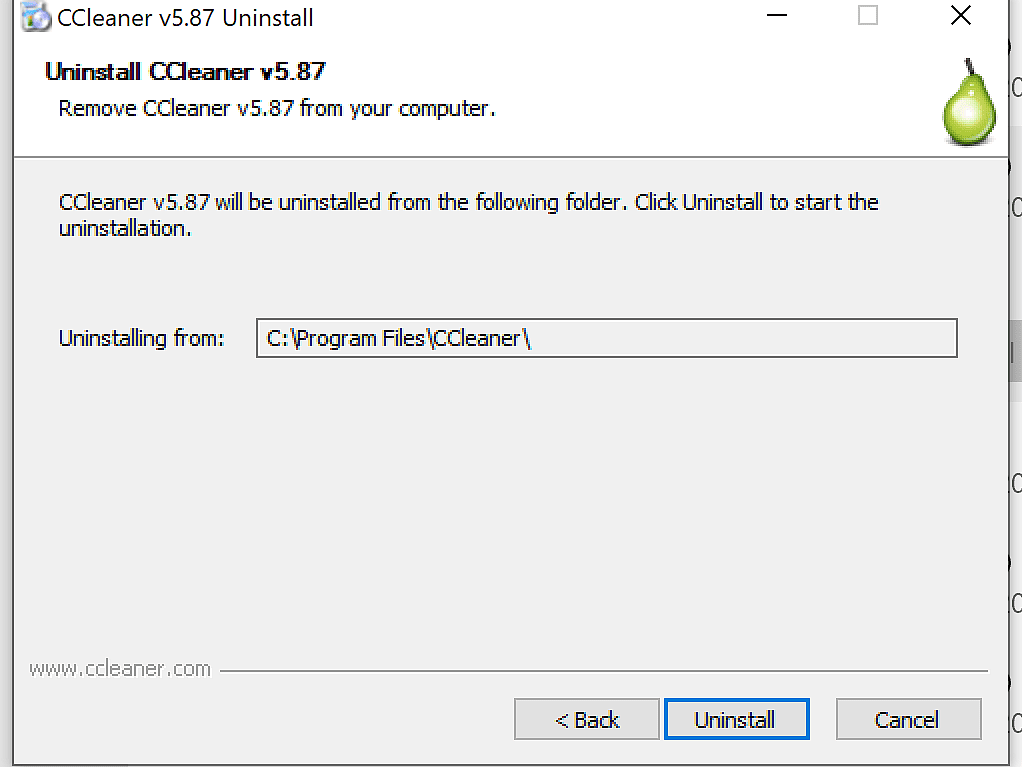Click the Uninstall button to start removal
1022x767 pixels.
point(736,719)
